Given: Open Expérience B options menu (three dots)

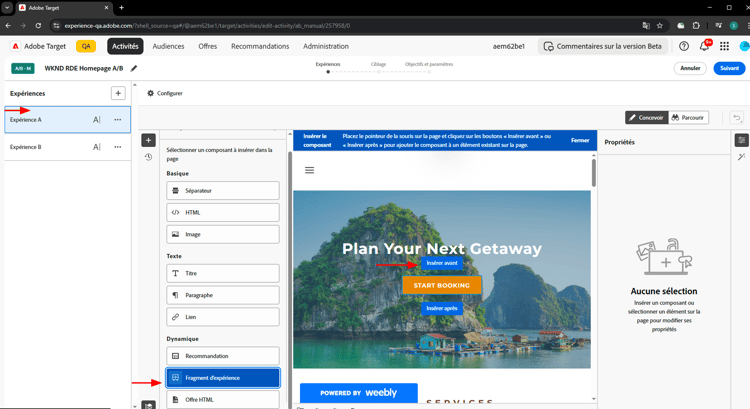Looking at the screenshot, I should (x=118, y=147).
